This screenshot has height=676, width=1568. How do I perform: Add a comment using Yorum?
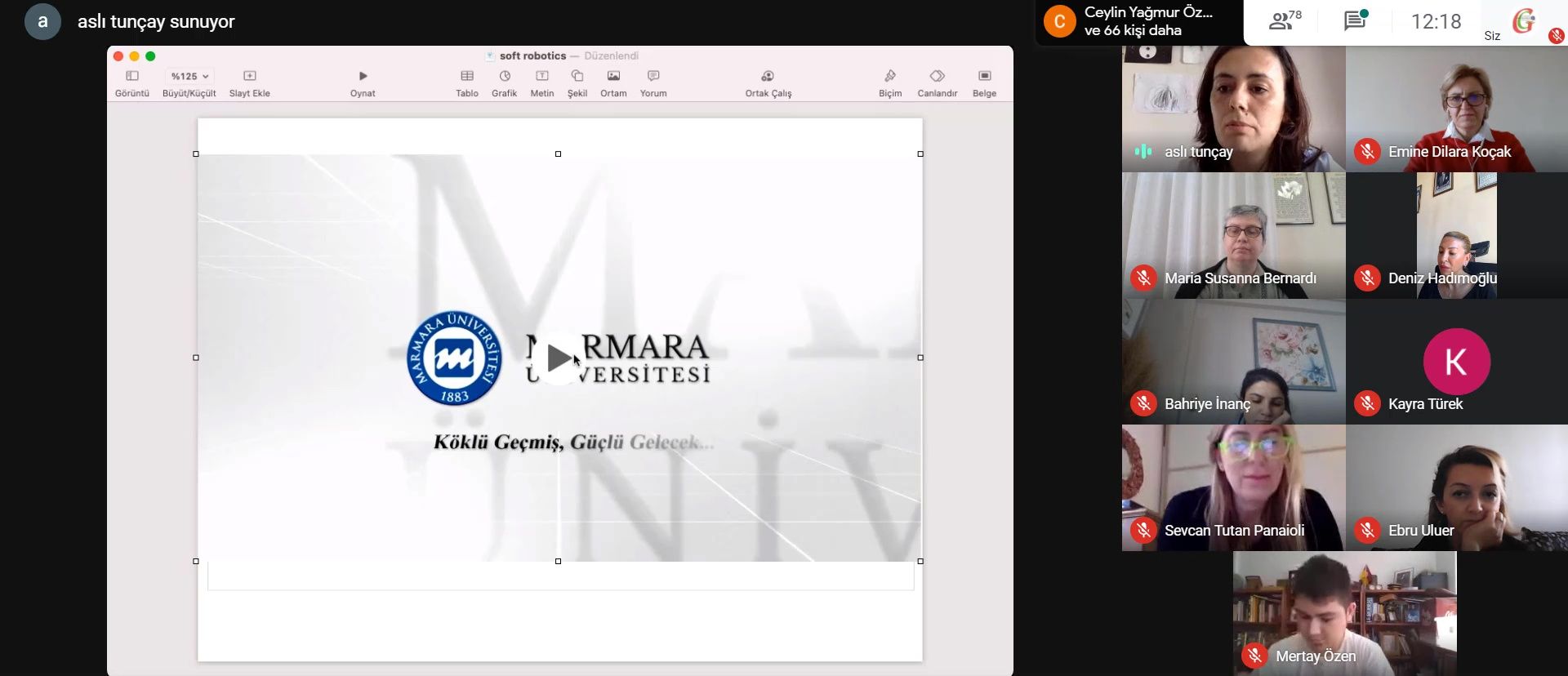click(653, 83)
